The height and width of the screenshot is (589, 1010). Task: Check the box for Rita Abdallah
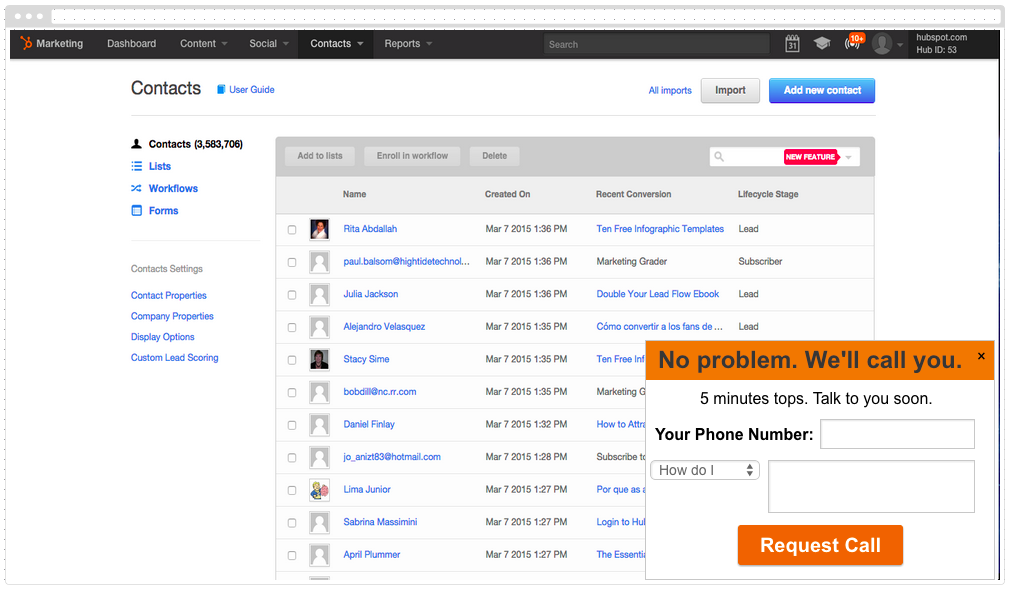292,230
